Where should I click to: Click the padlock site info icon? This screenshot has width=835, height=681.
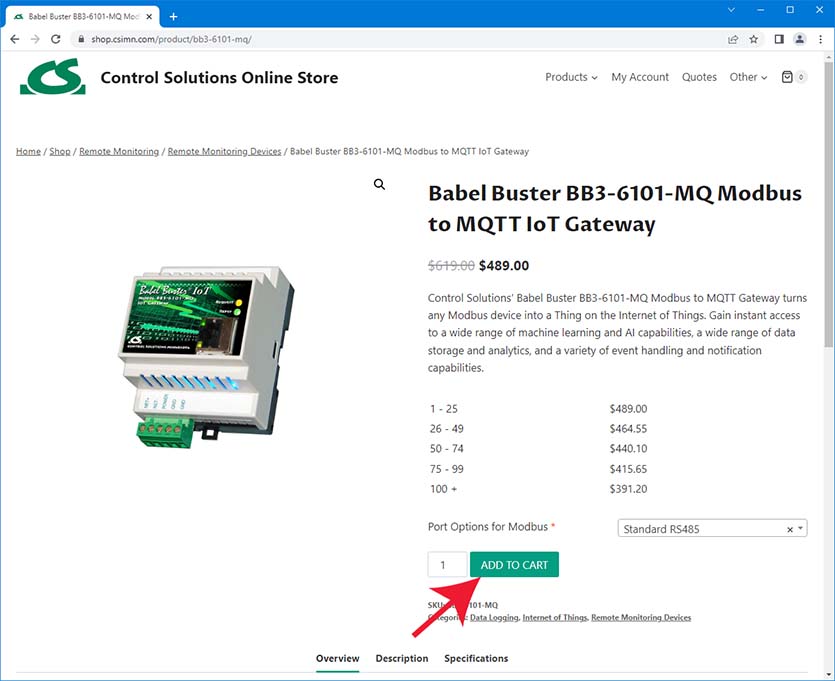[x=81, y=39]
